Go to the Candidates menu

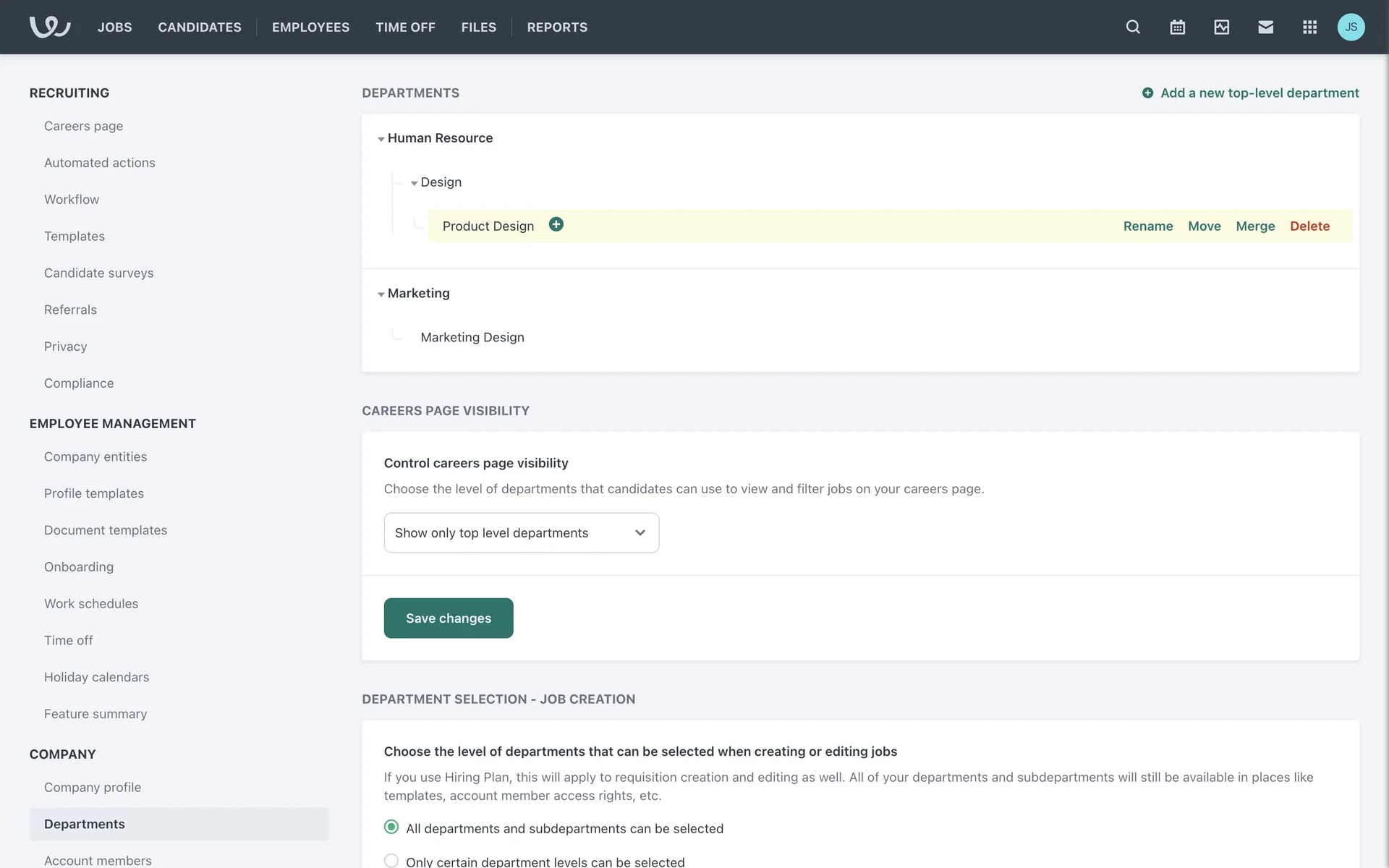[x=200, y=27]
